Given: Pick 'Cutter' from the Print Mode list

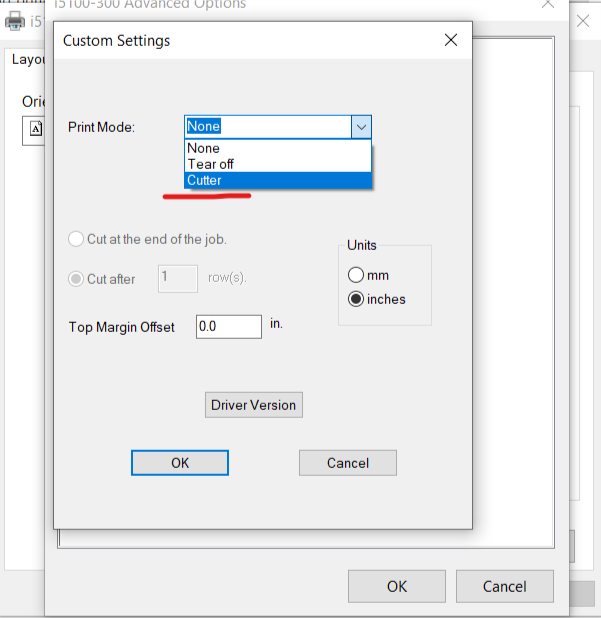Looking at the screenshot, I should (278, 180).
